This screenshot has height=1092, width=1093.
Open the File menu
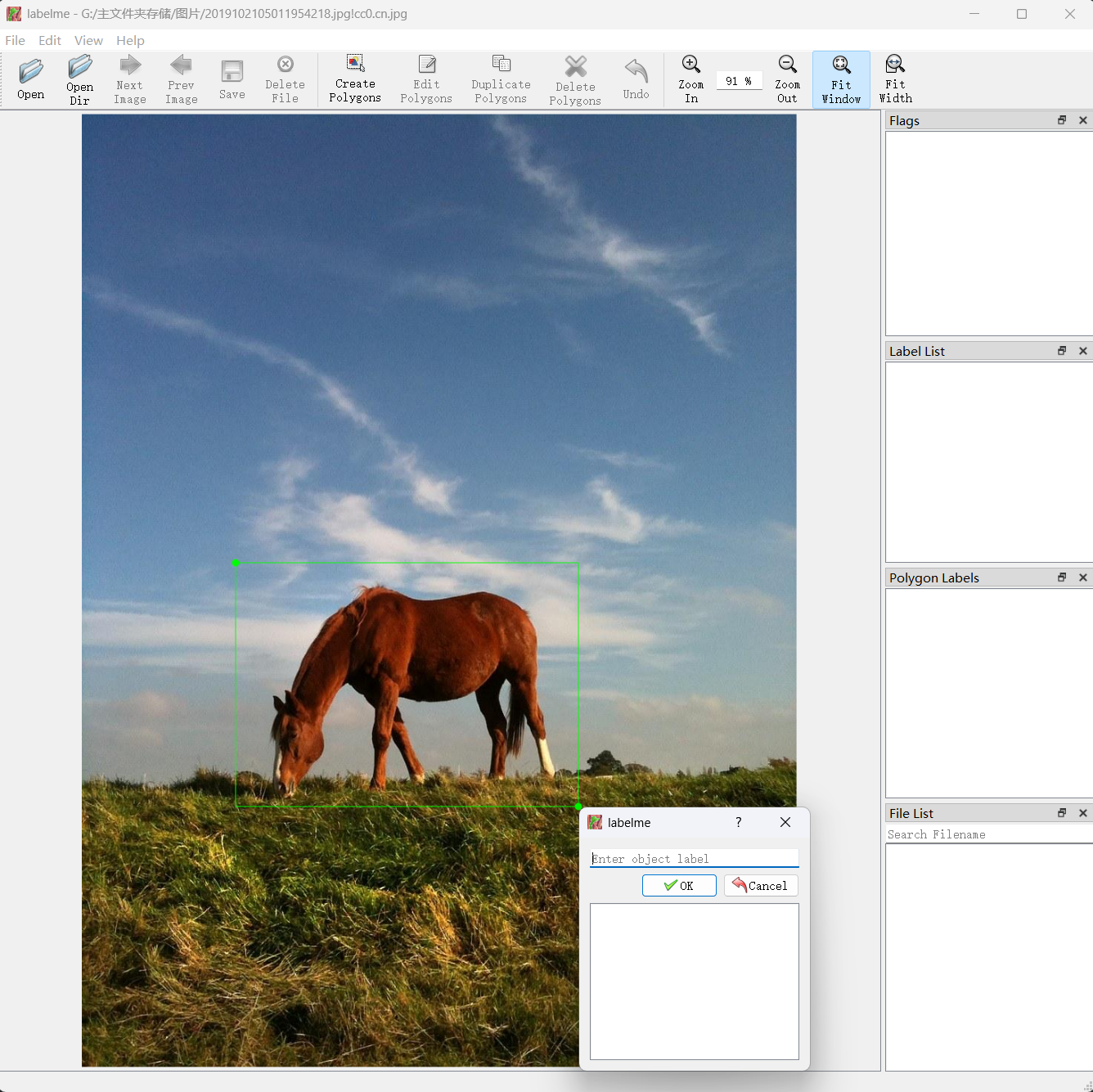(15, 40)
